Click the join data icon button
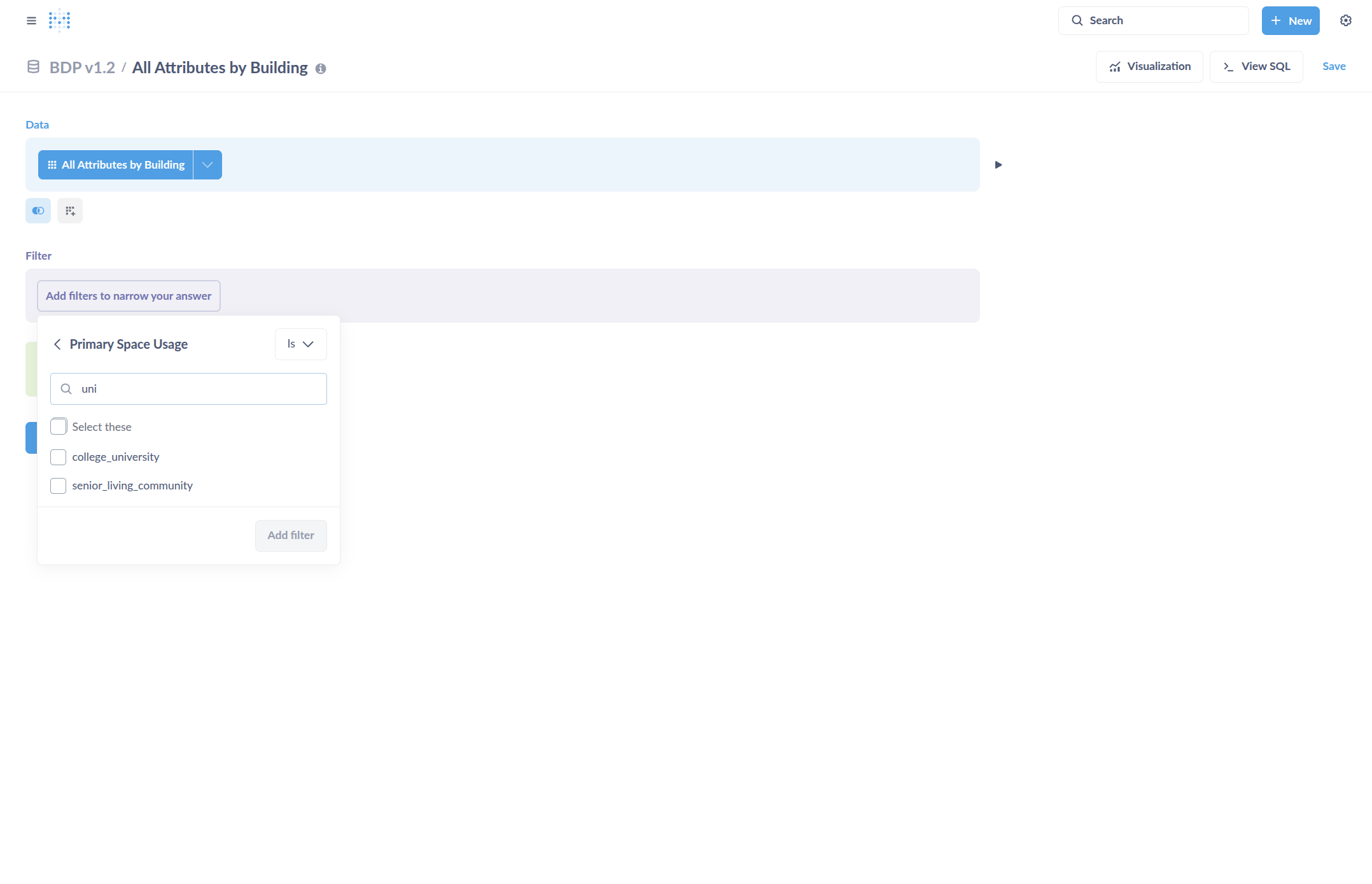The image size is (1372, 884). [38, 211]
